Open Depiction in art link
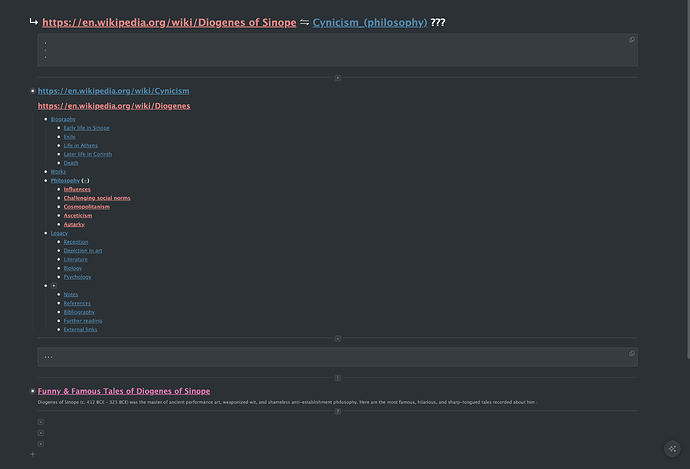690x469 pixels. pos(83,251)
